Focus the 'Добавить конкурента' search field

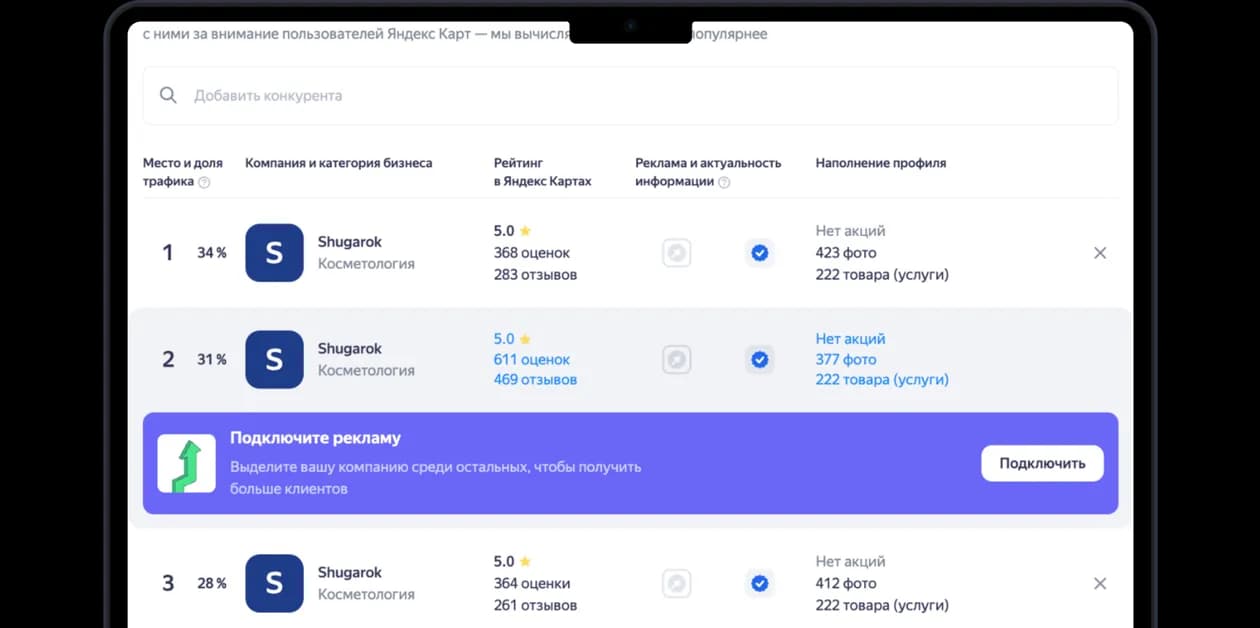pyautogui.click(x=630, y=96)
